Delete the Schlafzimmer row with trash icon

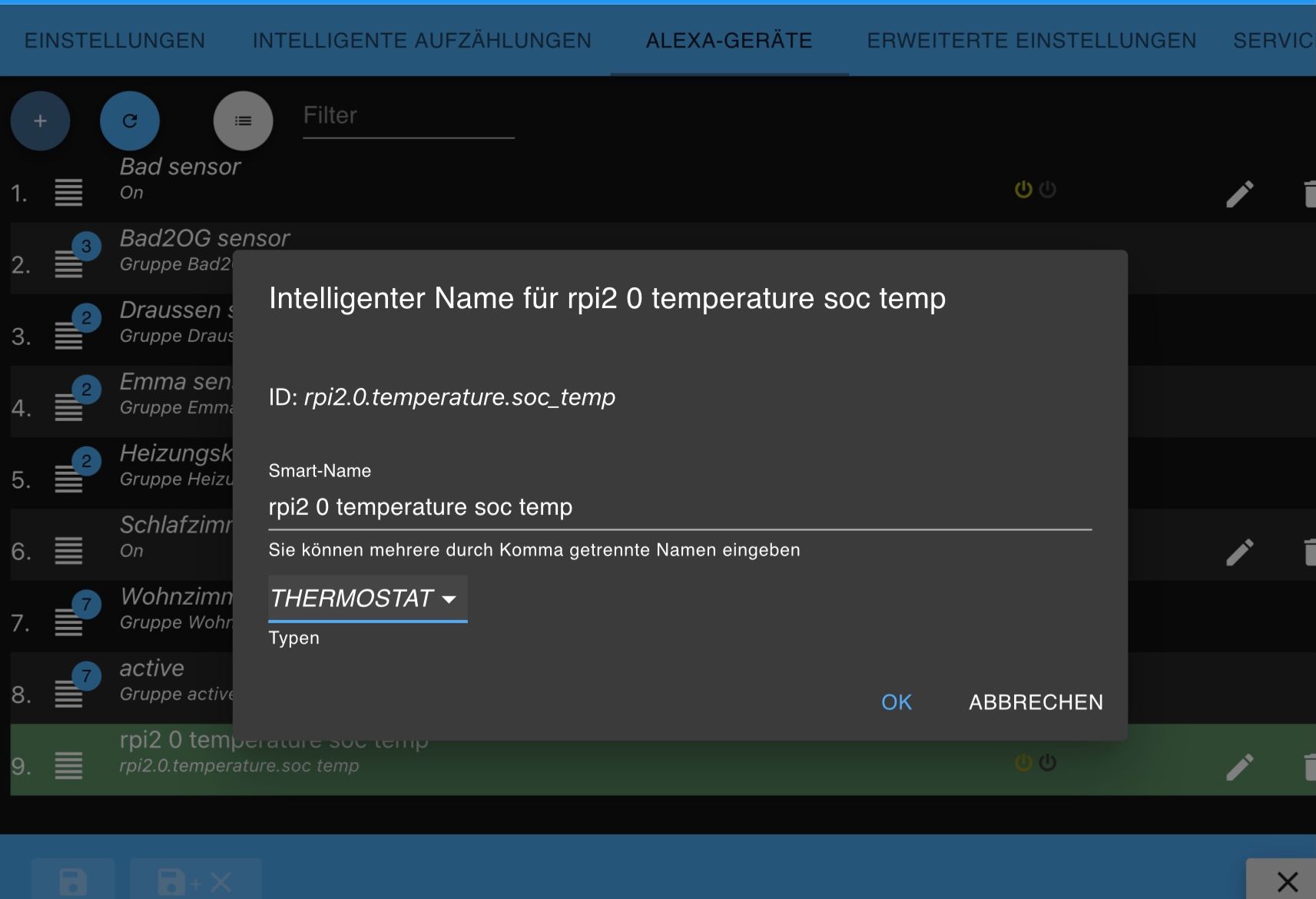(1310, 552)
